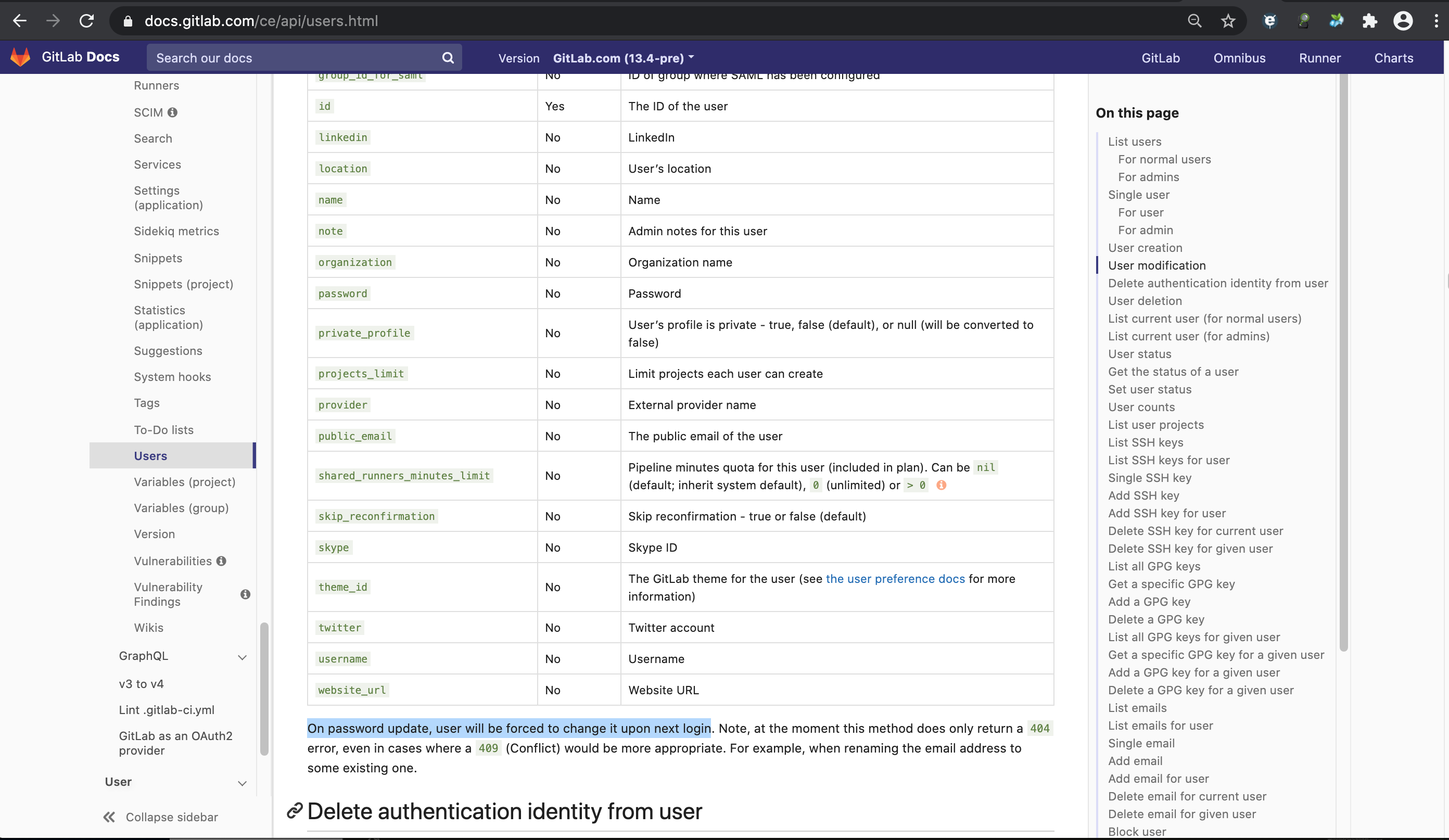Click the GitLab fox logo
The image size is (1449, 840).
21,57
